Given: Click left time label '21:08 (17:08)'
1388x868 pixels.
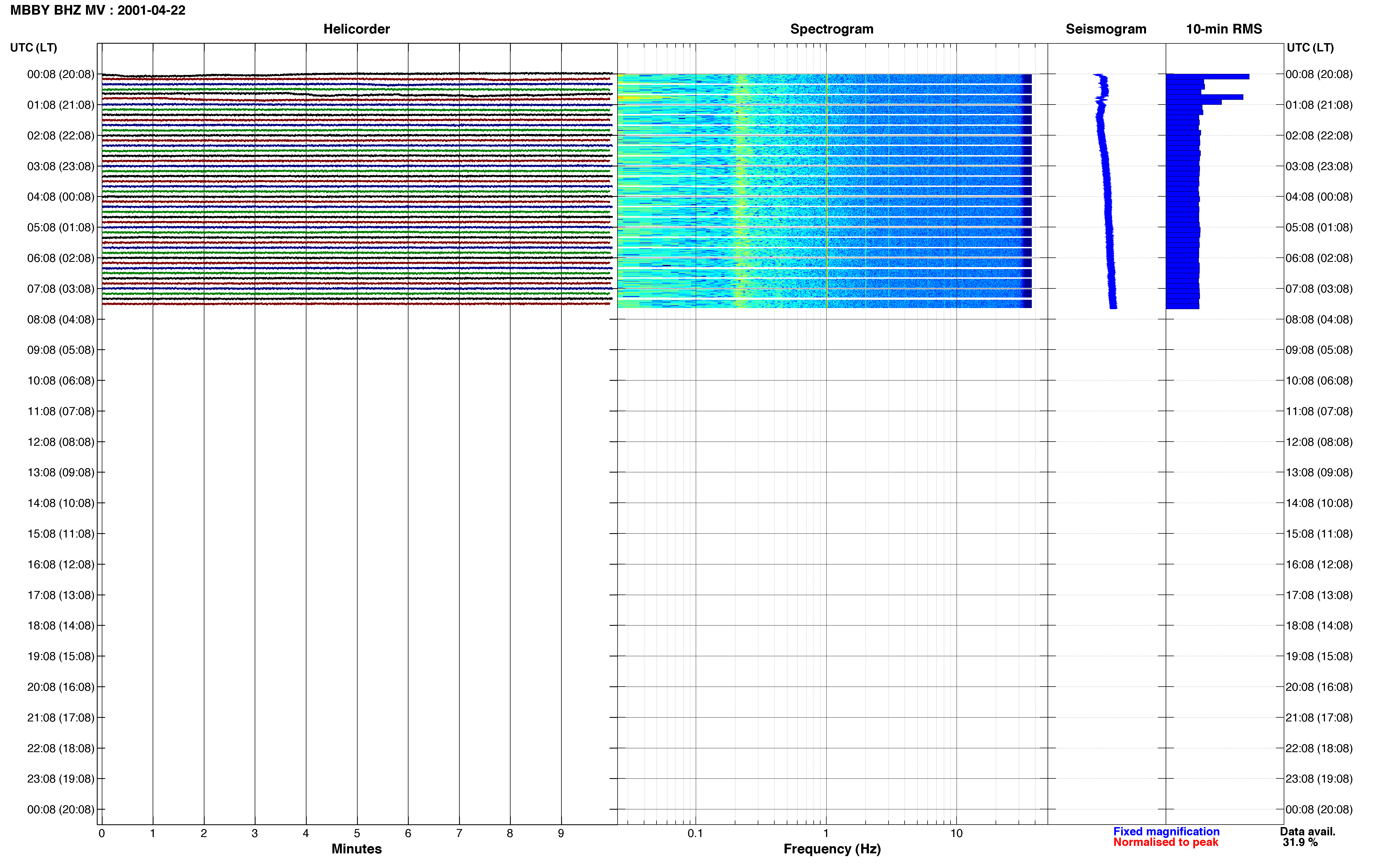Looking at the screenshot, I should (x=60, y=718).
